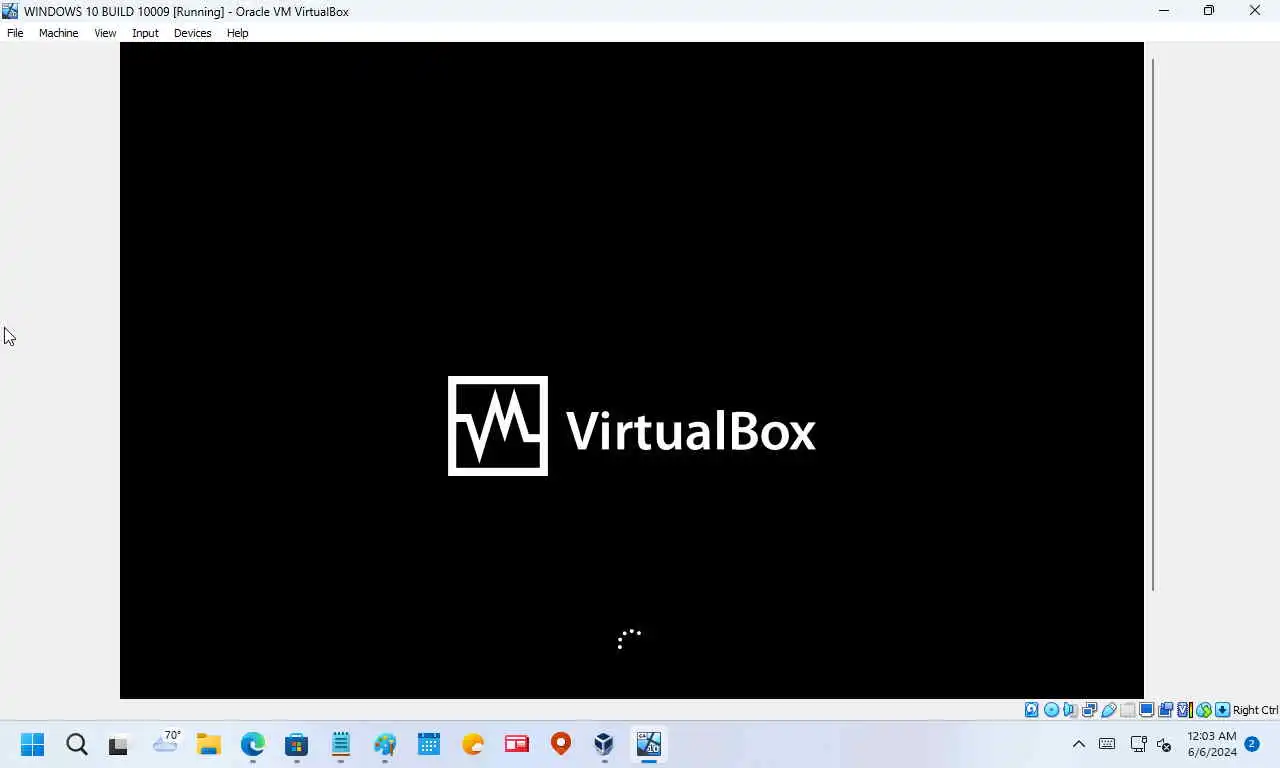The image size is (1280, 768).
Task: Click the muted volume tray icon
Action: point(1164,744)
